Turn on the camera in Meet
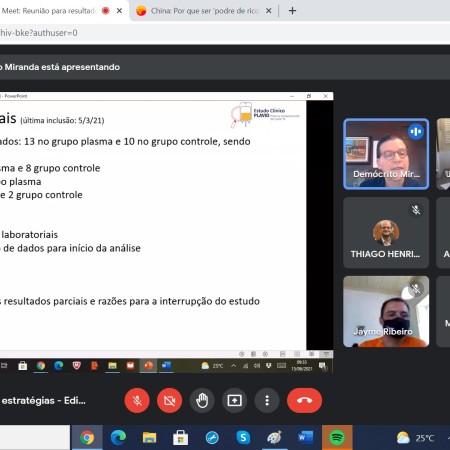 click(170, 400)
